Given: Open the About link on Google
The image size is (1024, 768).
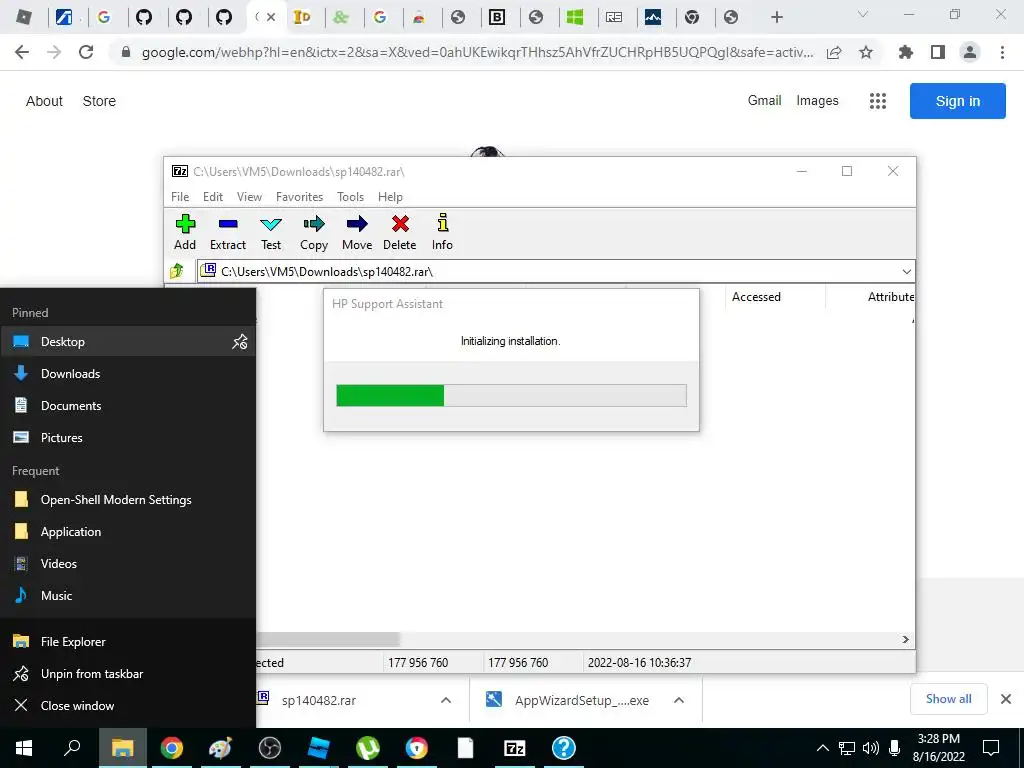Looking at the screenshot, I should click(x=44, y=101).
